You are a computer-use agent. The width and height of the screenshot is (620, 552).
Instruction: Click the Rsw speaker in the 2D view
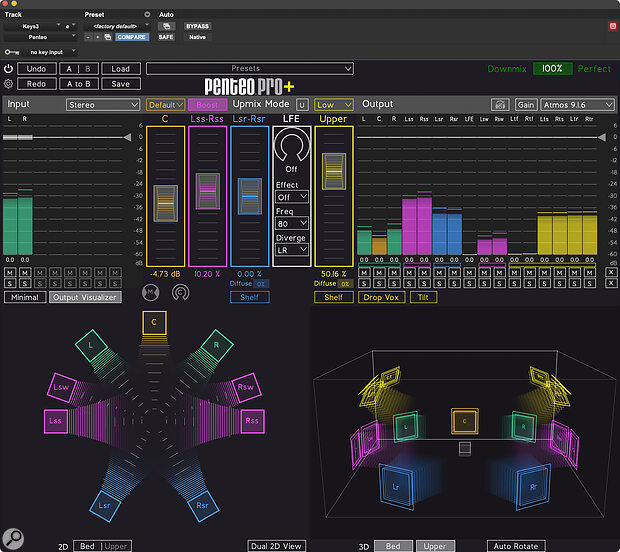coord(246,387)
